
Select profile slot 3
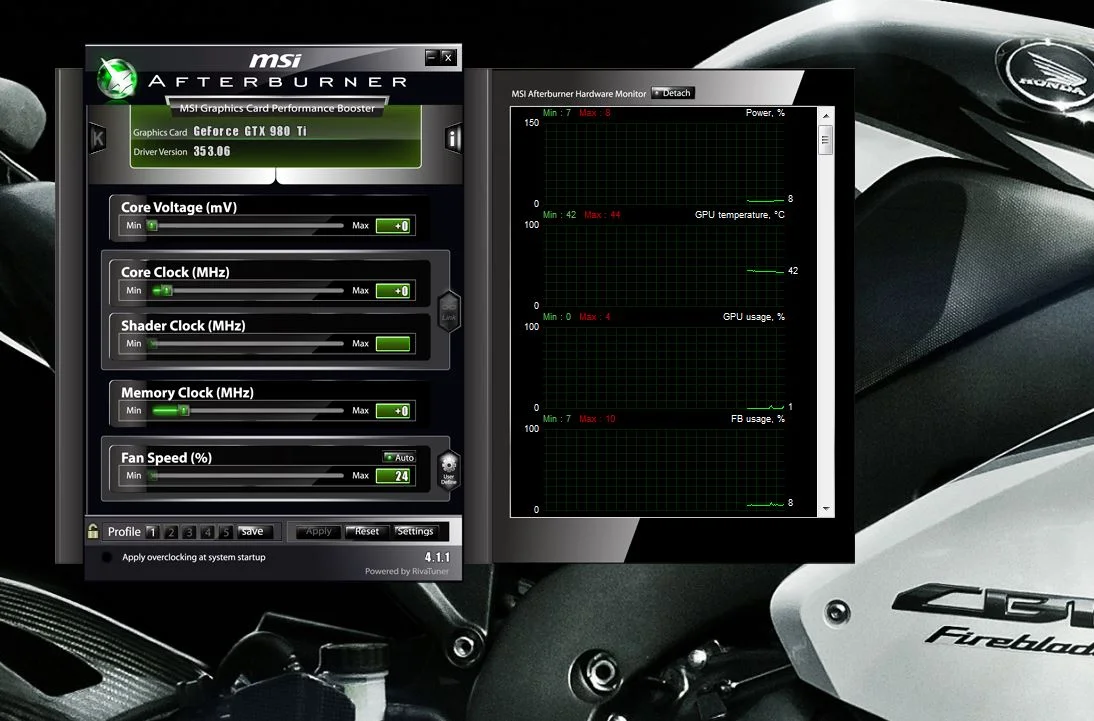click(x=188, y=532)
